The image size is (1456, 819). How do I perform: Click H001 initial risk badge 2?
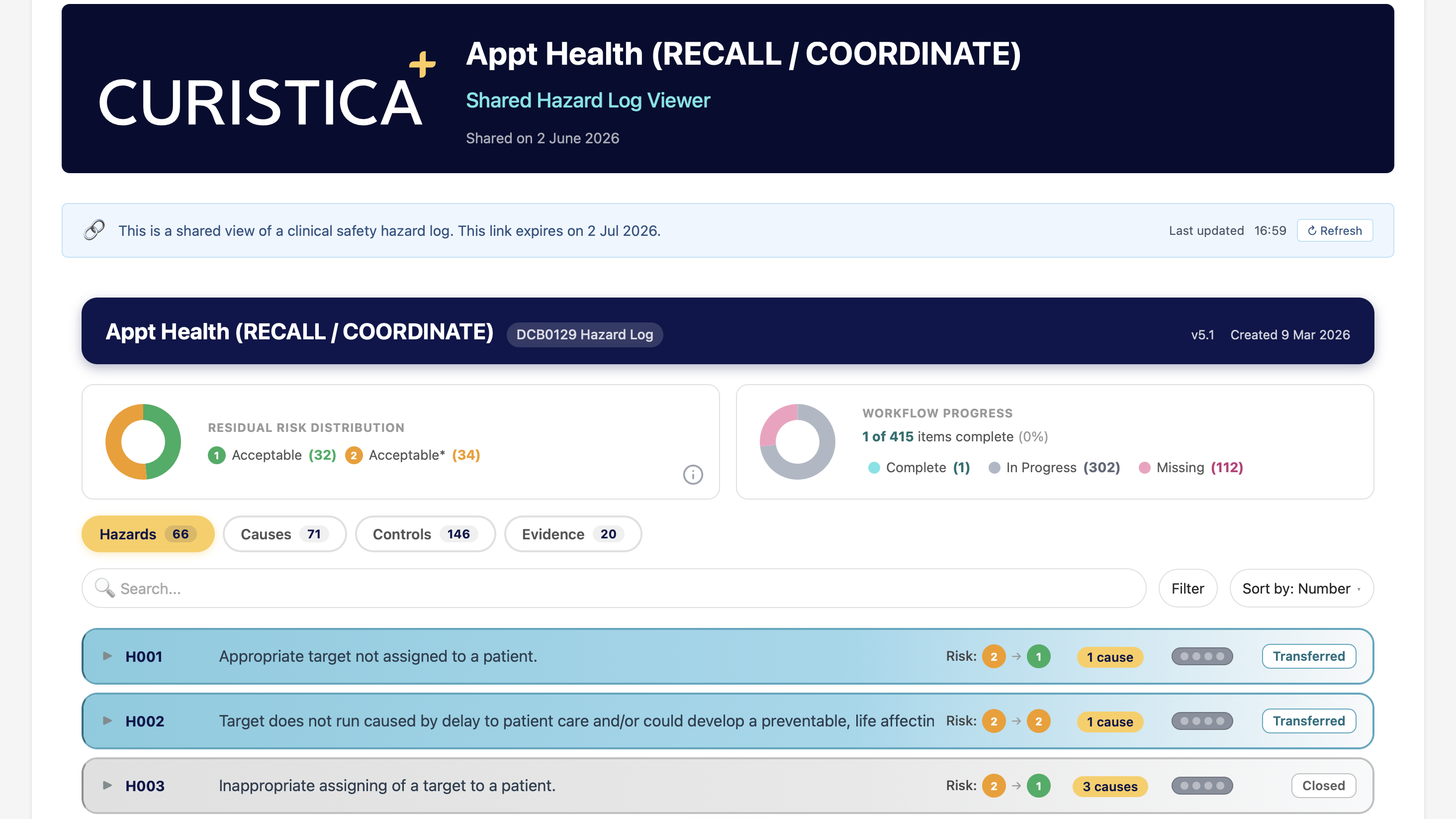pyautogui.click(x=994, y=657)
